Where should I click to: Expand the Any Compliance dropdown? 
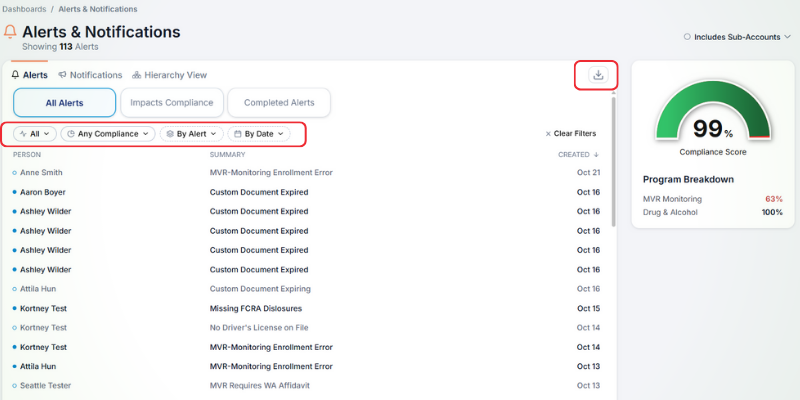click(x=108, y=133)
